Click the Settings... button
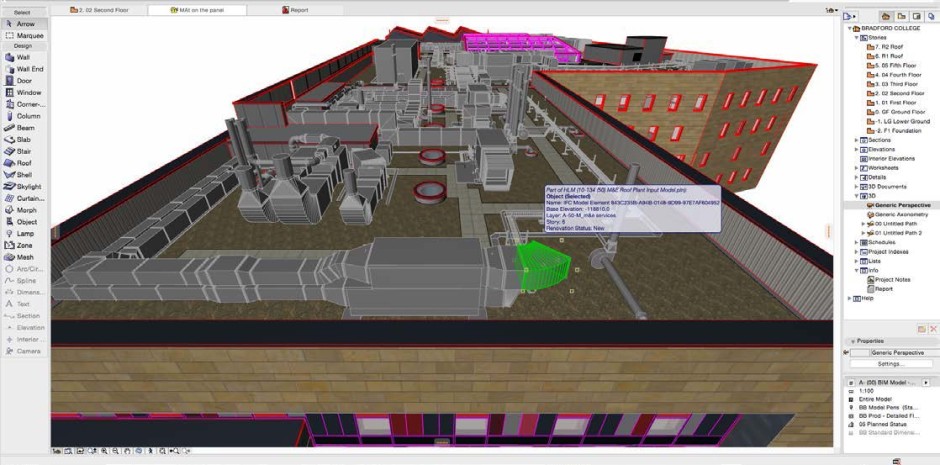Image resolution: width=940 pixels, height=465 pixels. [890, 364]
